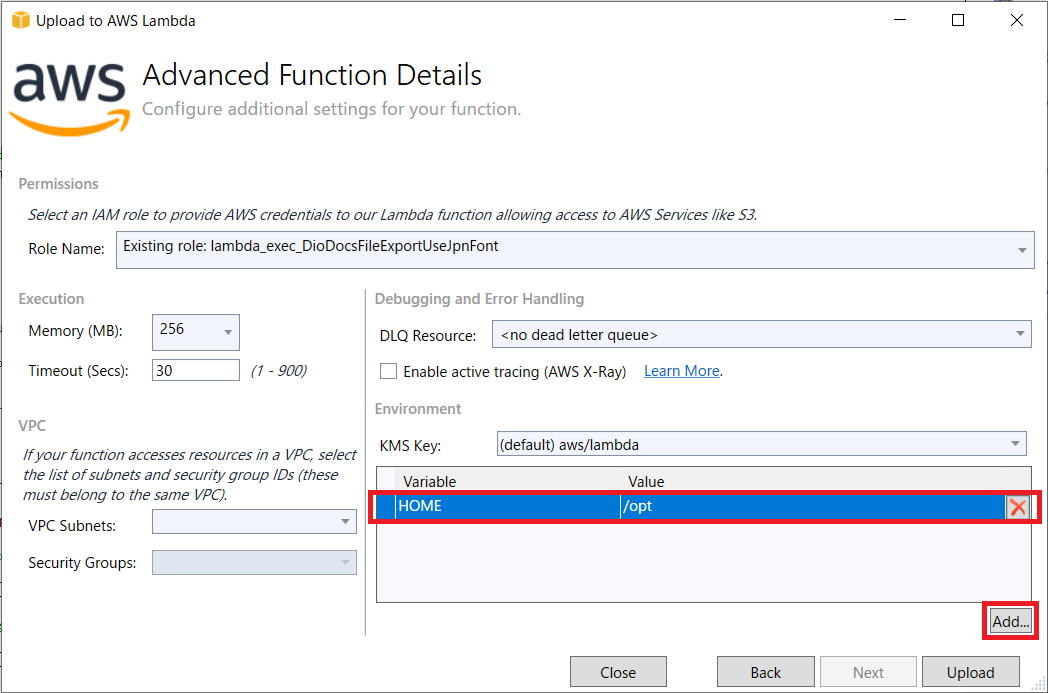
Task: Click the Close button
Action: click(x=618, y=672)
